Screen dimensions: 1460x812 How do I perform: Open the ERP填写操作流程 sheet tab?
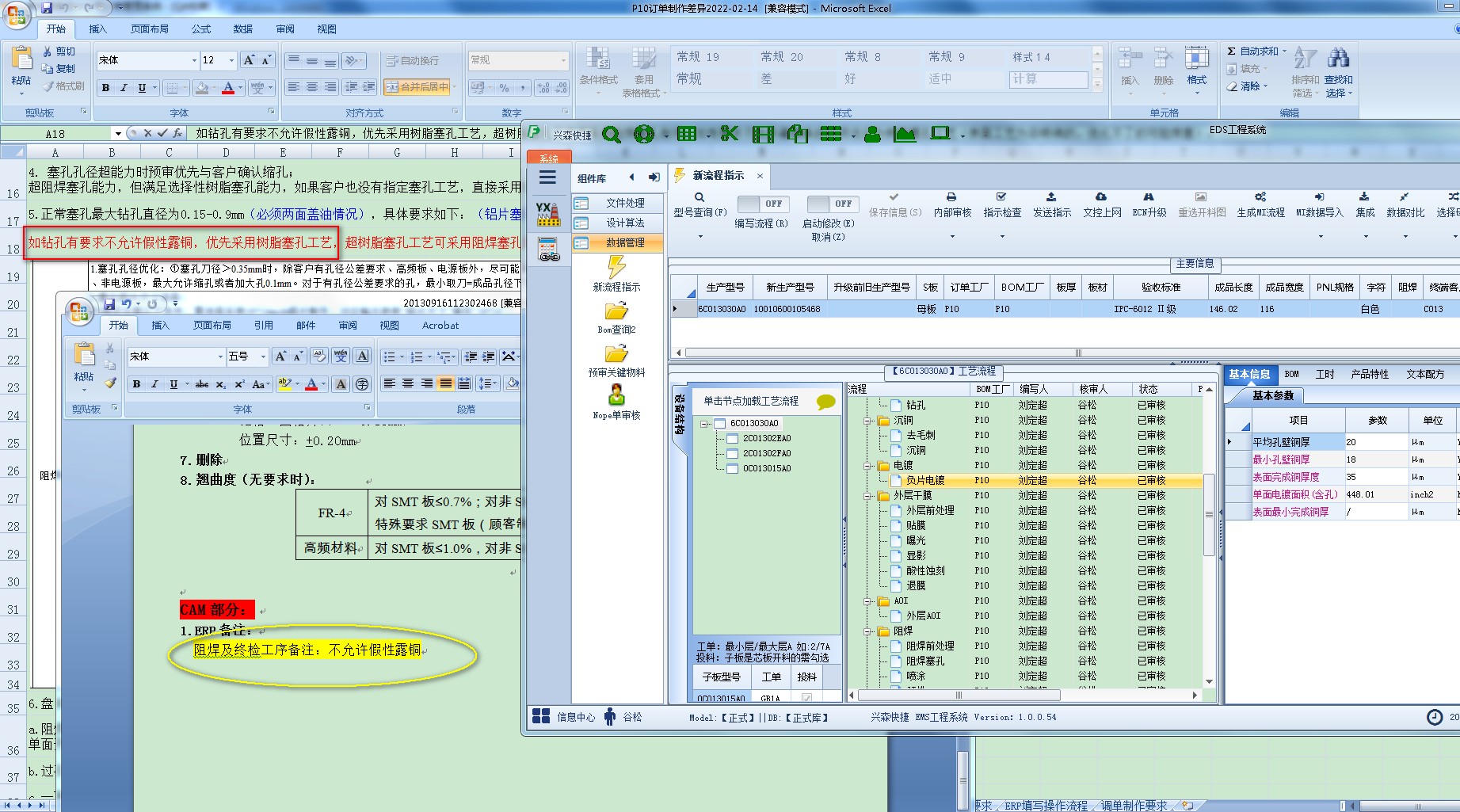1046,806
